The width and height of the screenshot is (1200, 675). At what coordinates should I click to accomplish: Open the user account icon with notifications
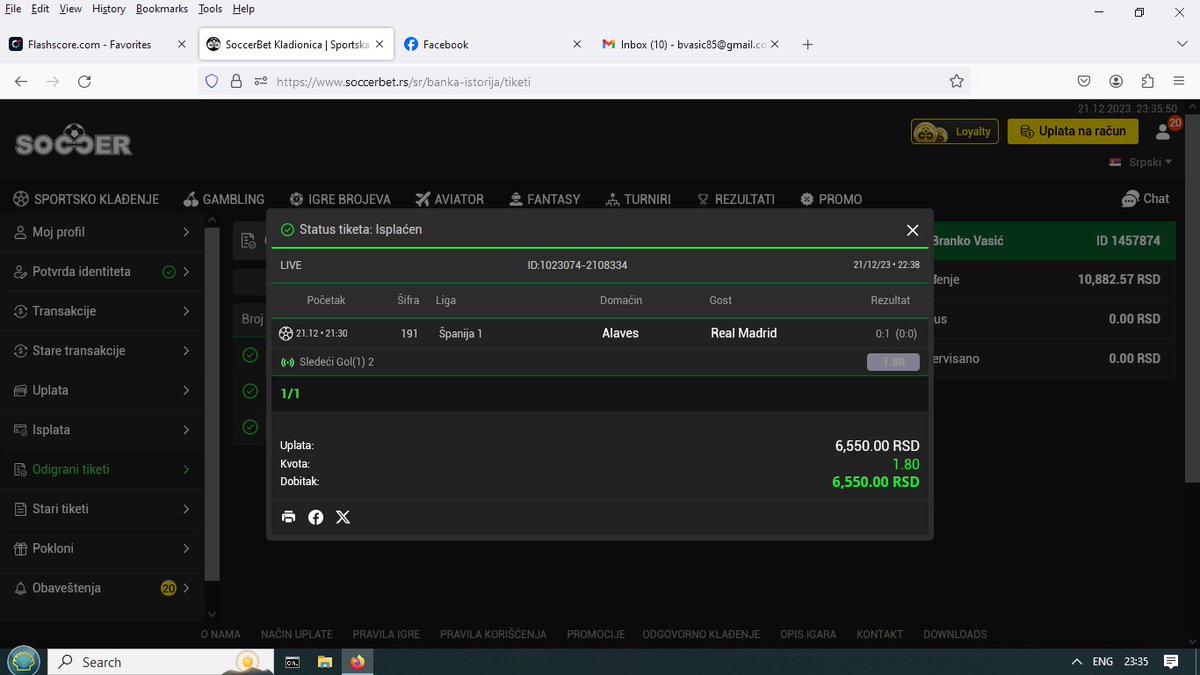pos(1163,130)
